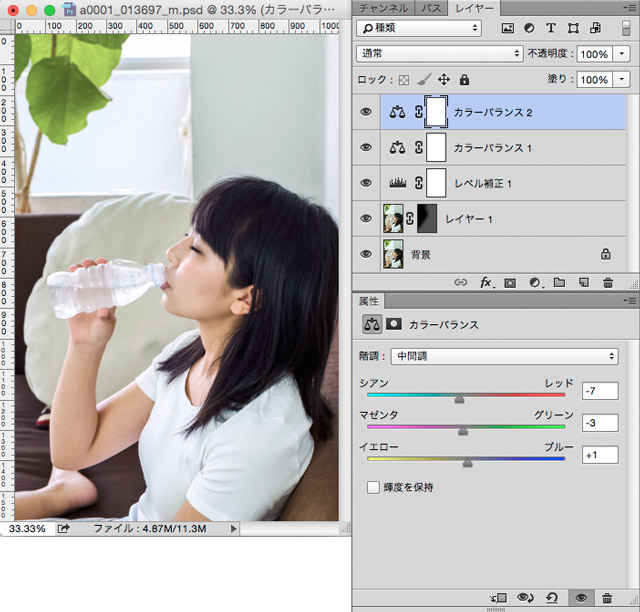Click the lock all padlock icon
This screenshot has height=612, width=640.
[x=464, y=79]
